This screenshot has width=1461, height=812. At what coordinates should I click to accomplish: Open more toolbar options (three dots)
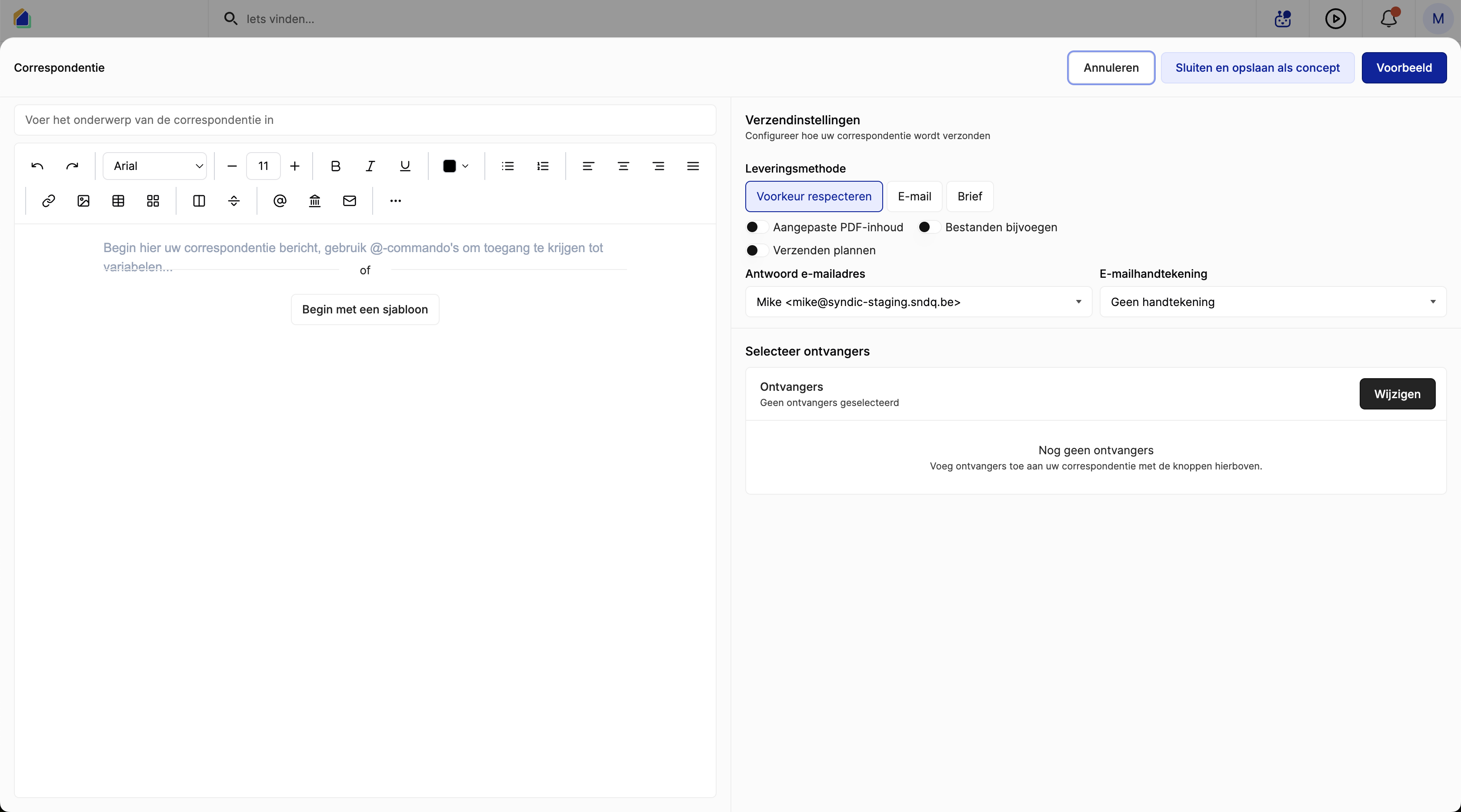tap(396, 201)
